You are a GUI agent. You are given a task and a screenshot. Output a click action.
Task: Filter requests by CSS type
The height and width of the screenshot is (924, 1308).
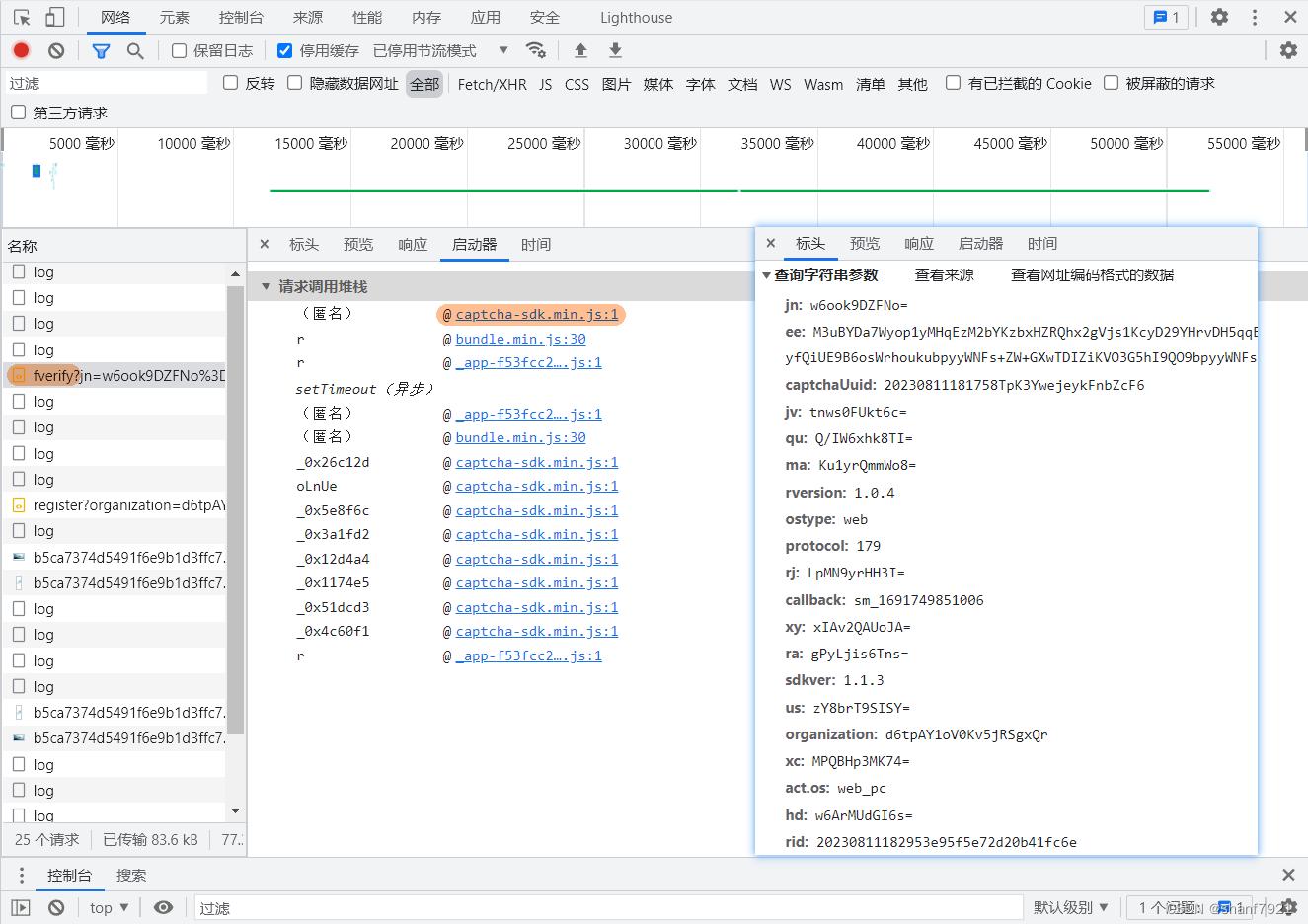pos(577,84)
